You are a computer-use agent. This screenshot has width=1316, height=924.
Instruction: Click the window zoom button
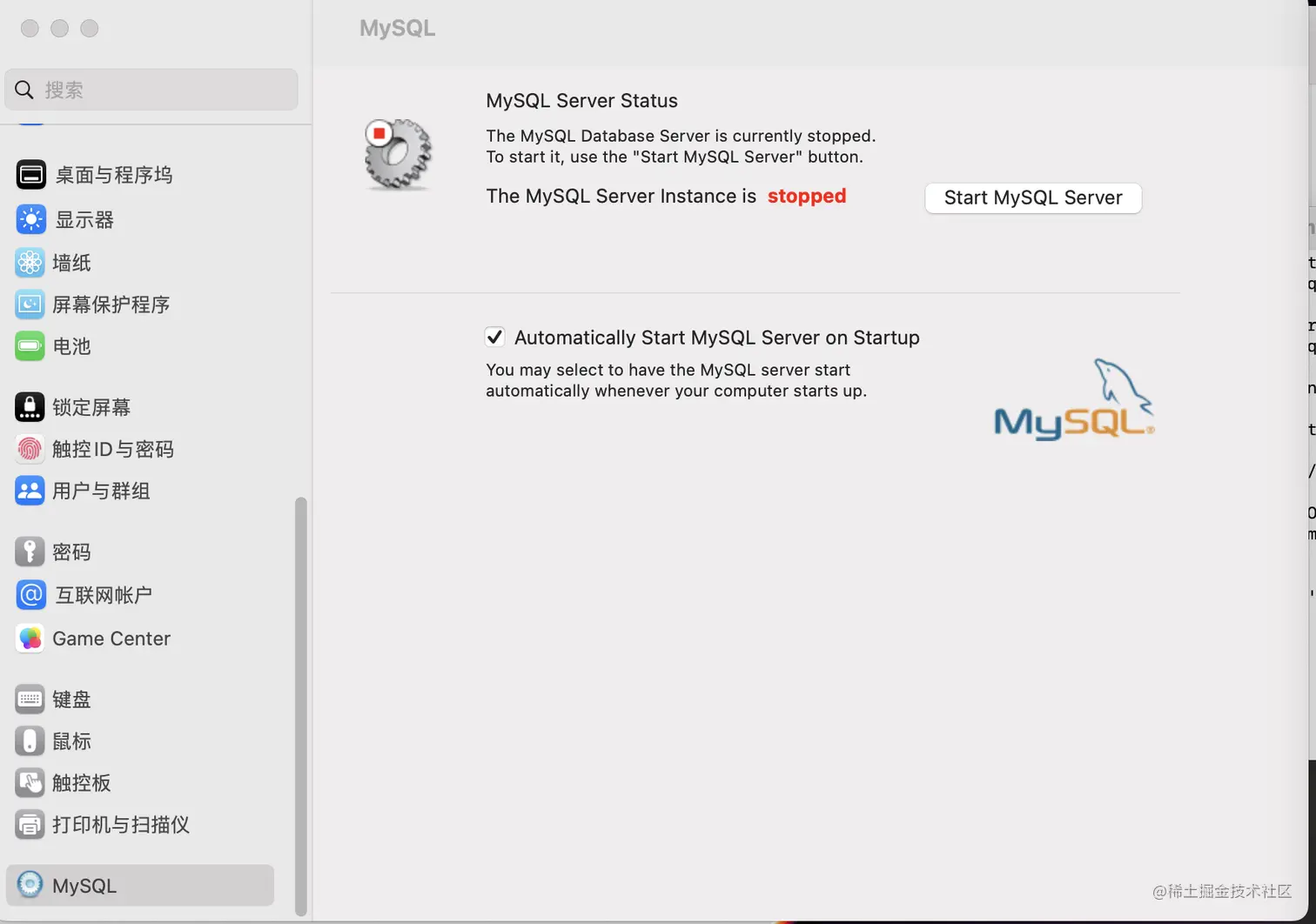[x=89, y=29]
